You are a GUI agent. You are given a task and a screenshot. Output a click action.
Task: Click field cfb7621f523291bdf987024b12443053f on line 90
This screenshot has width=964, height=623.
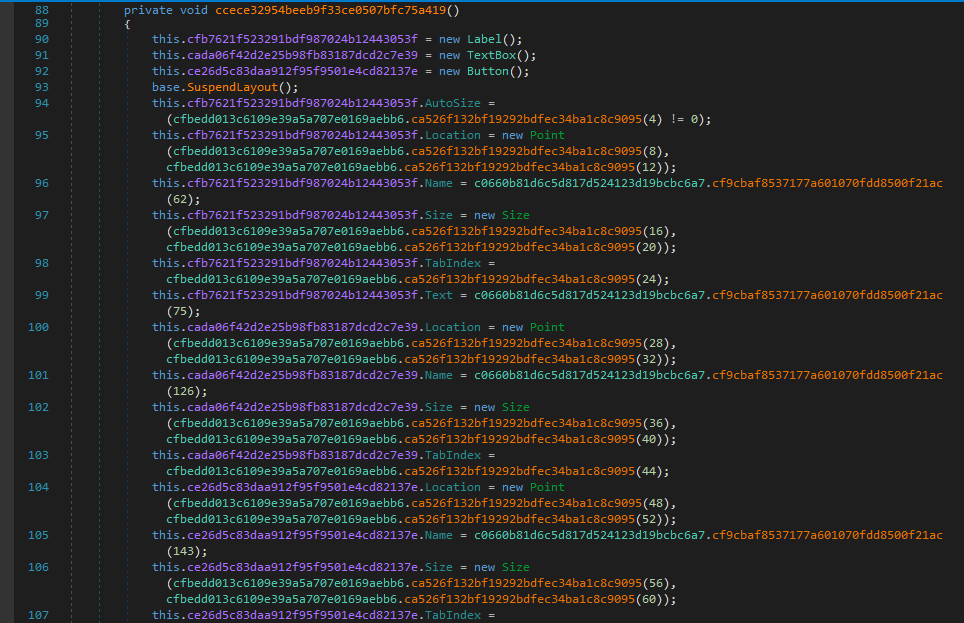coord(302,39)
